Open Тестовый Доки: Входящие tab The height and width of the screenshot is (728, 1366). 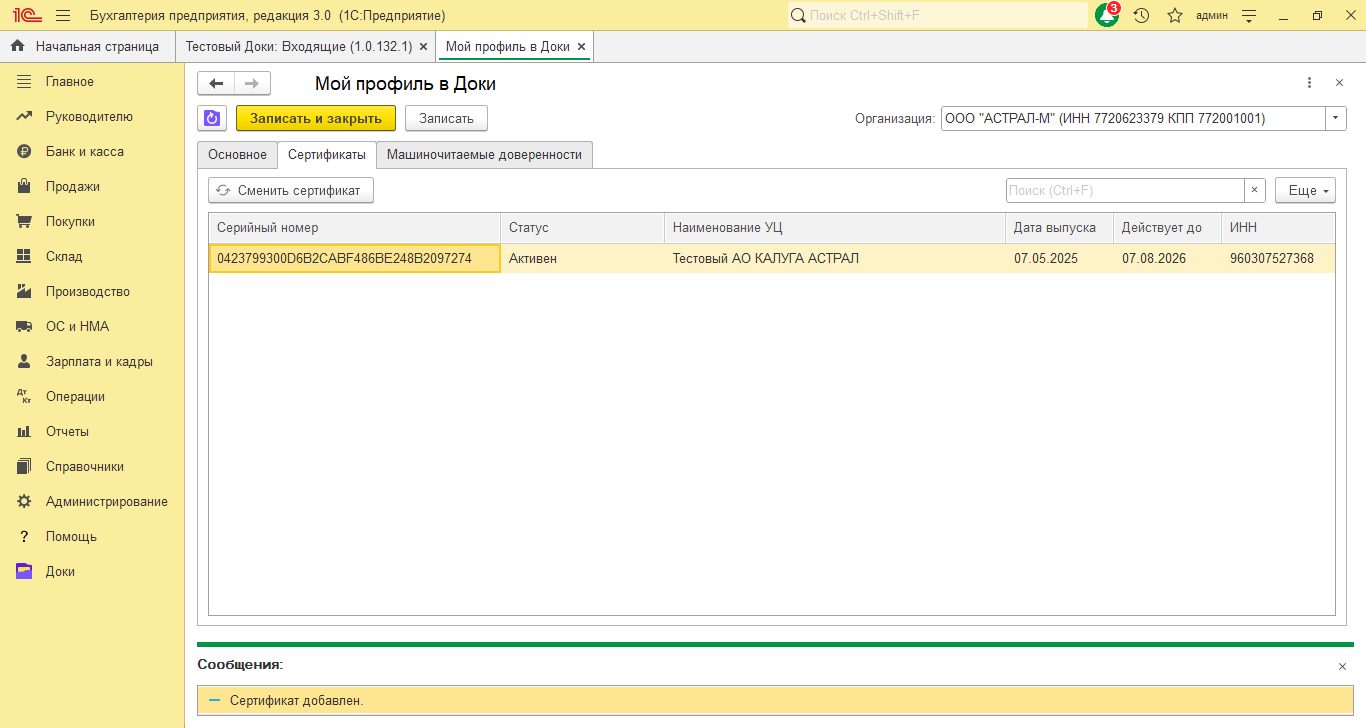pyautogui.click(x=298, y=47)
